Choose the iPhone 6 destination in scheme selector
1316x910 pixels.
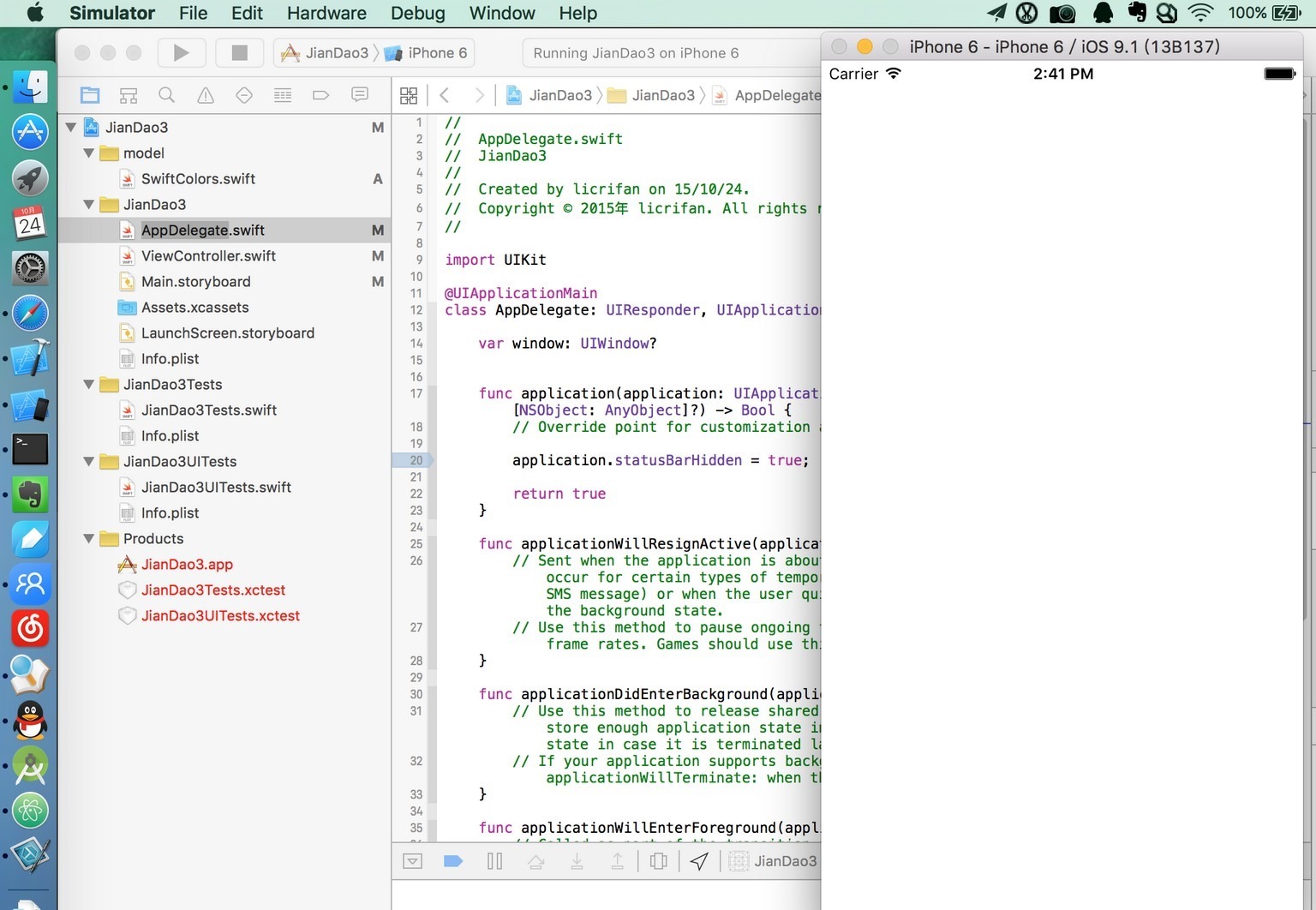[437, 53]
